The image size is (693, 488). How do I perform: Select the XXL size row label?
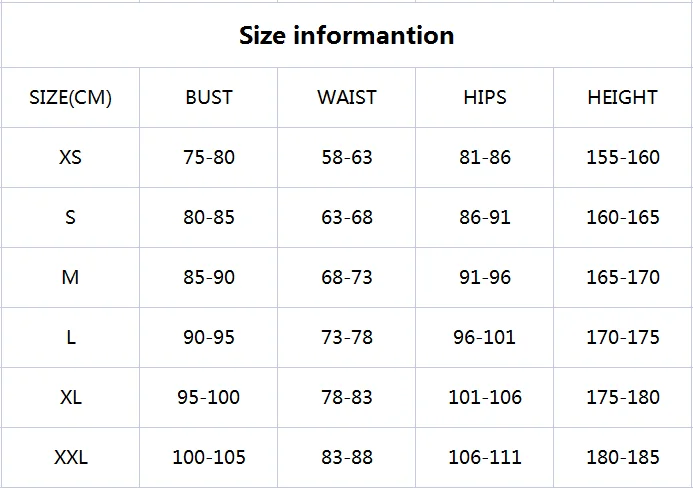point(71,458)
